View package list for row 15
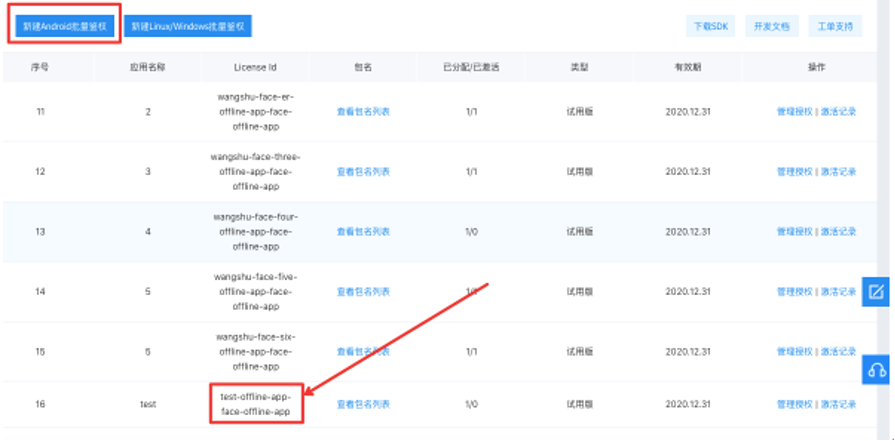The image size is (895, 441). 363,351
